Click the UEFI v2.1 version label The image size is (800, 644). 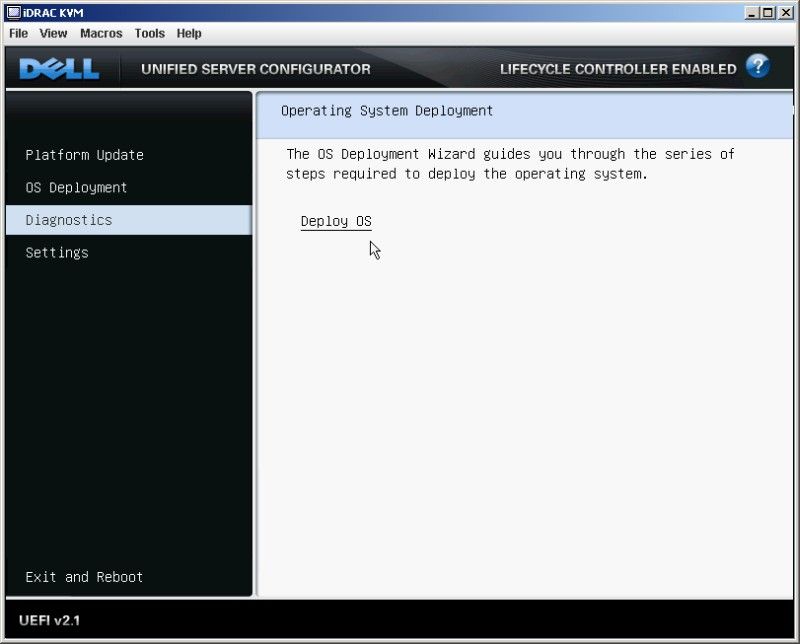pyautogui.click(x=49, y=621)
